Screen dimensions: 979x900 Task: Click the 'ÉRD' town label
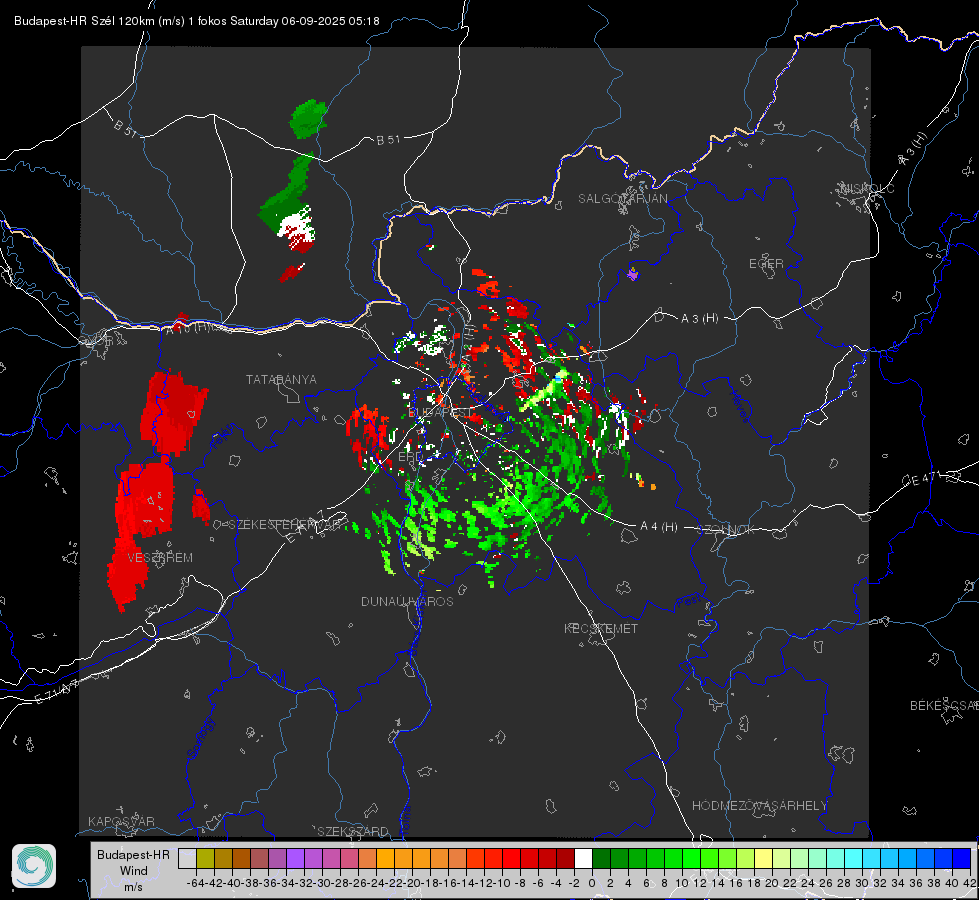coord(410,457)
